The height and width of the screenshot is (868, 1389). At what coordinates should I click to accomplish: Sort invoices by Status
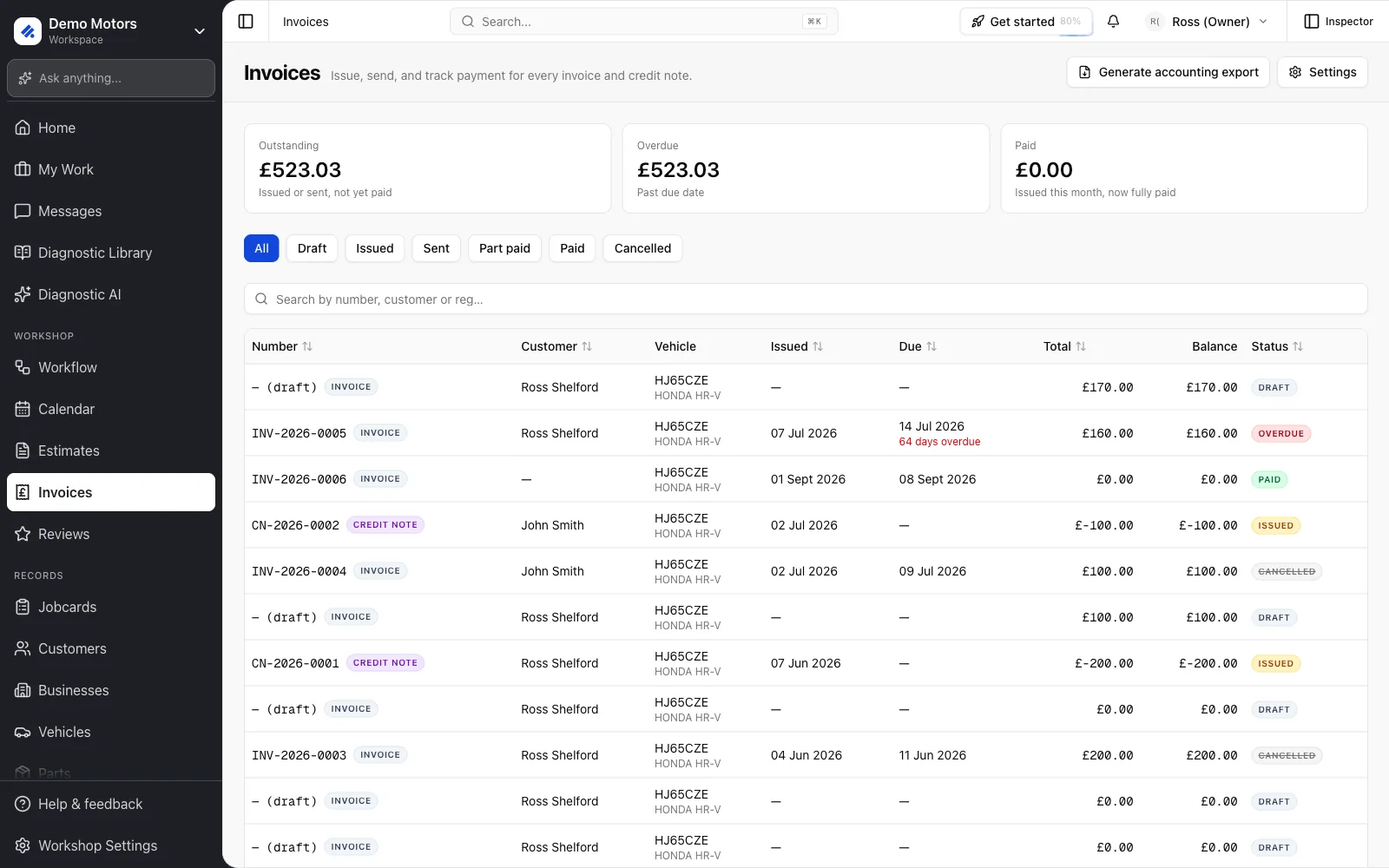[x=1277, y=346]
